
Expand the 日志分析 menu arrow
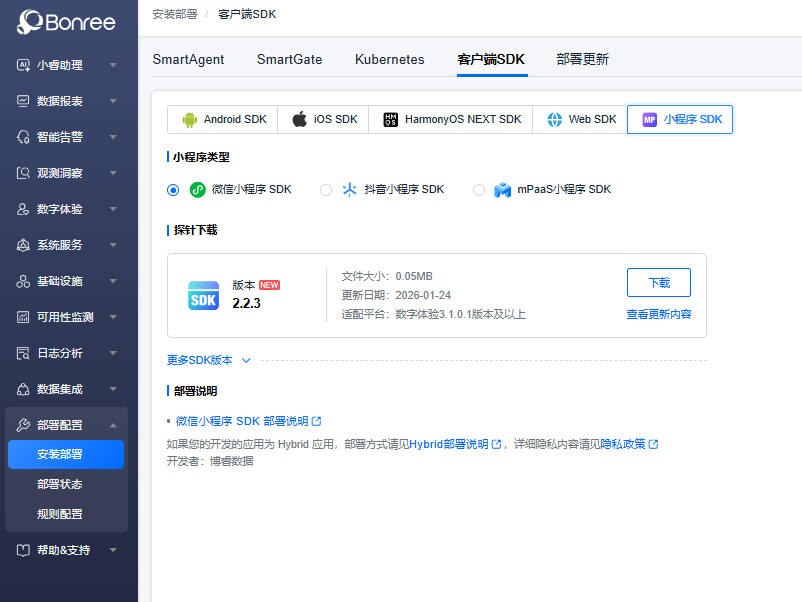click(113, 353)
